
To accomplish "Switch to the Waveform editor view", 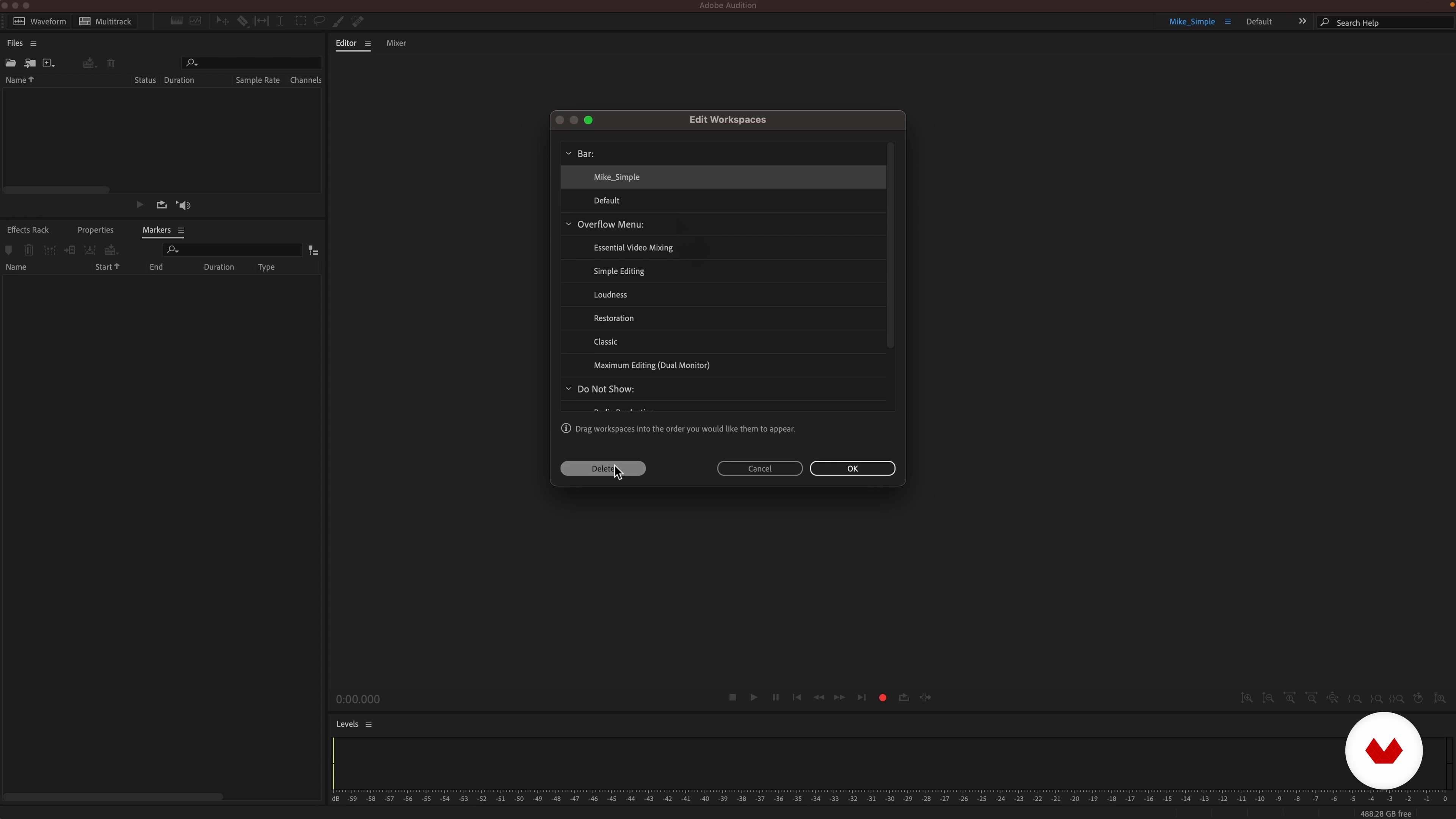I will (x=39, y=22).
